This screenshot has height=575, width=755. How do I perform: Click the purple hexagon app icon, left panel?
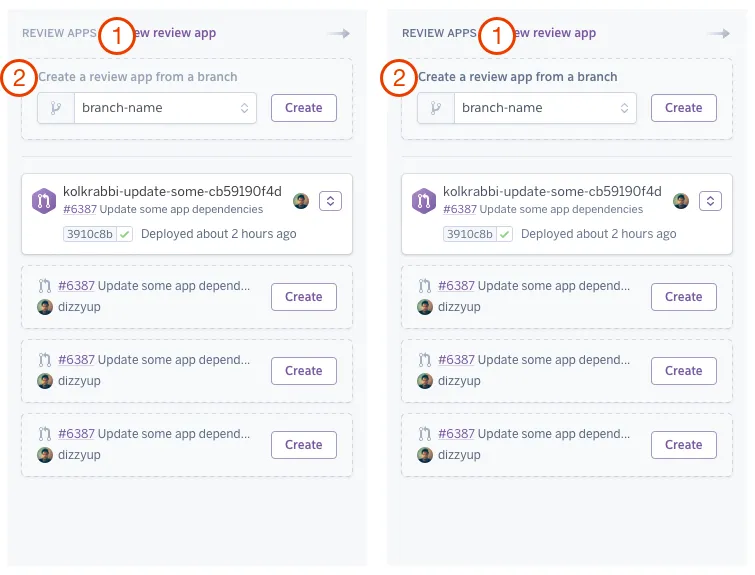coord(44,201)
